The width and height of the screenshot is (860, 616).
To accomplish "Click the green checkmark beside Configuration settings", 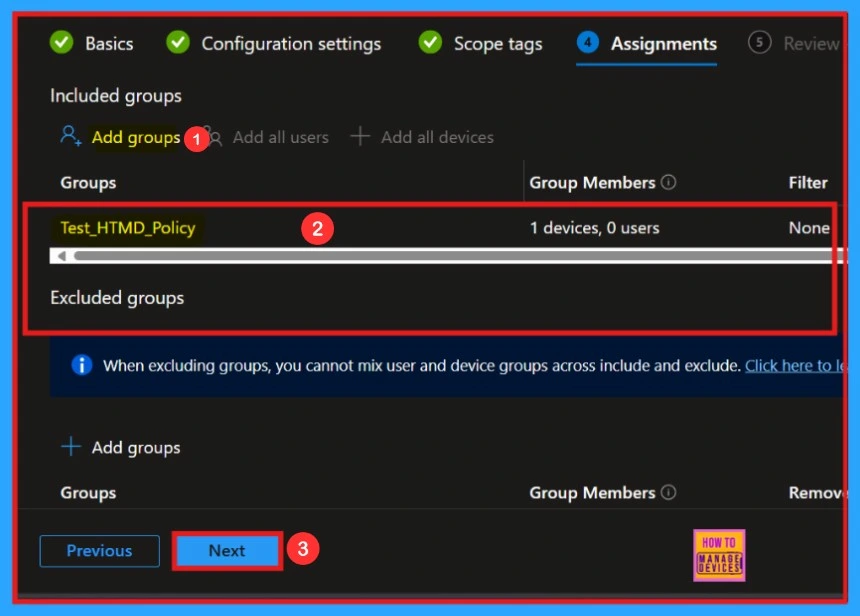I will pos(178,42).
